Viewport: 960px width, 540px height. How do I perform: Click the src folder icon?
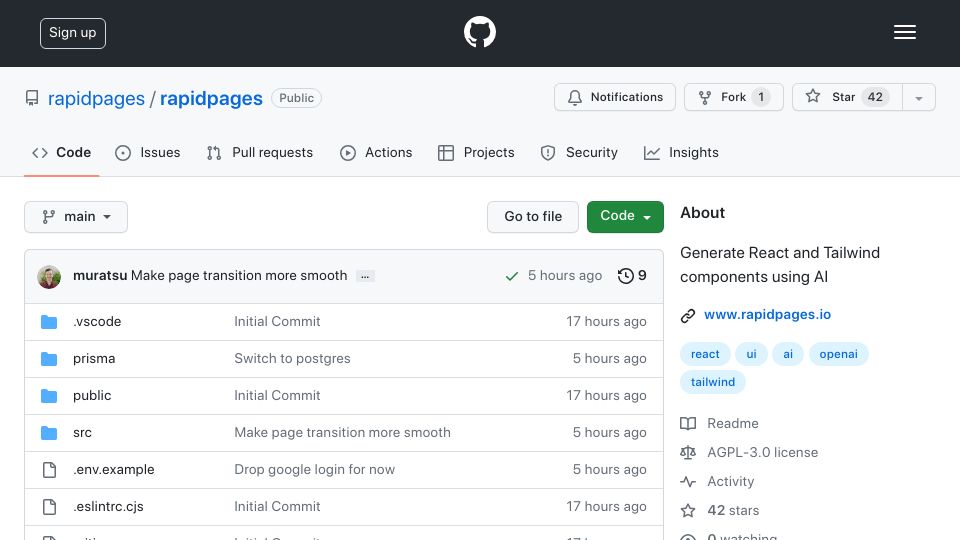pos(49,433)
